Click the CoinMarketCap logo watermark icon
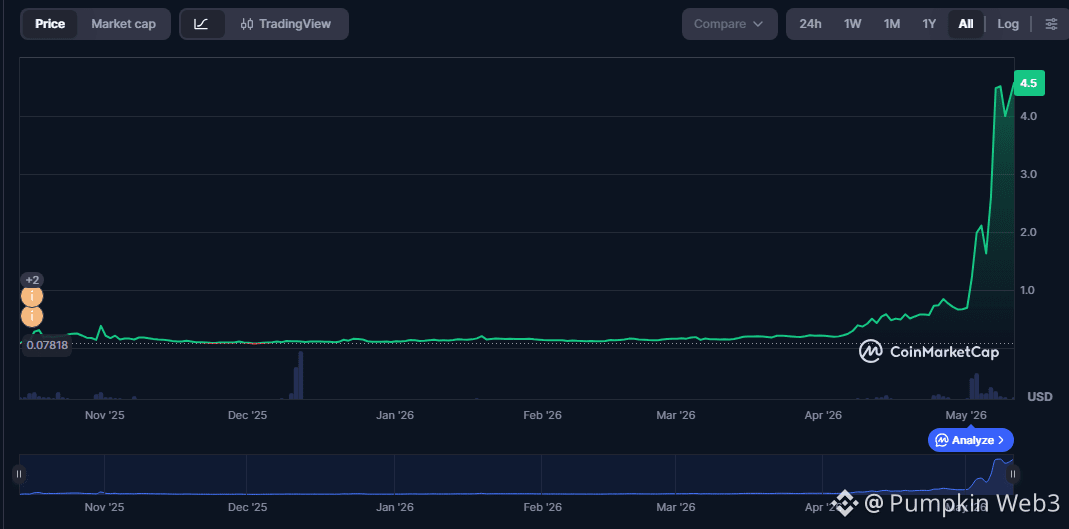This screenshot has width=1069, height=529. [x=871, y=351]
